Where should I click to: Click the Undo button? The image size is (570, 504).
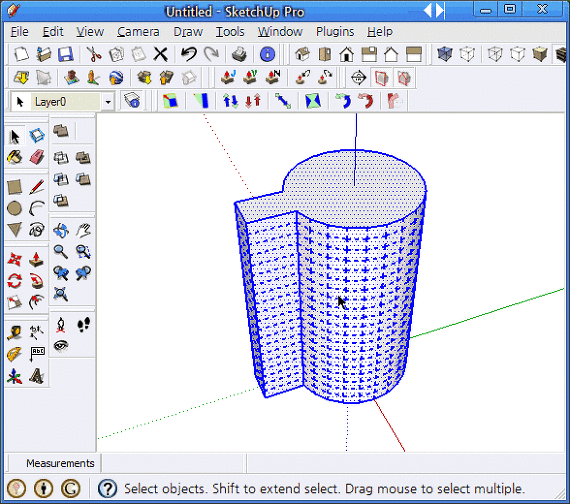(x=189, y=55)
